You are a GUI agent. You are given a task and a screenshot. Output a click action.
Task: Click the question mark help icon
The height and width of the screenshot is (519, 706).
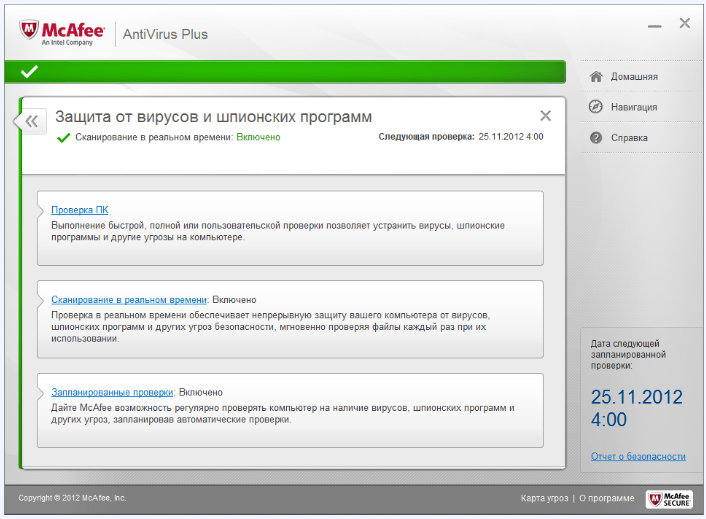(x=596, y=138)
